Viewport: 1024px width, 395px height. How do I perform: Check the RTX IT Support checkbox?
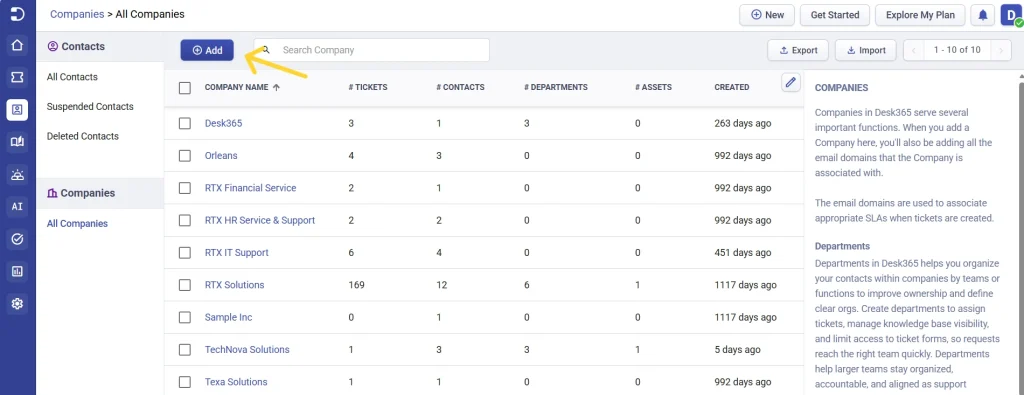(185, 253)
